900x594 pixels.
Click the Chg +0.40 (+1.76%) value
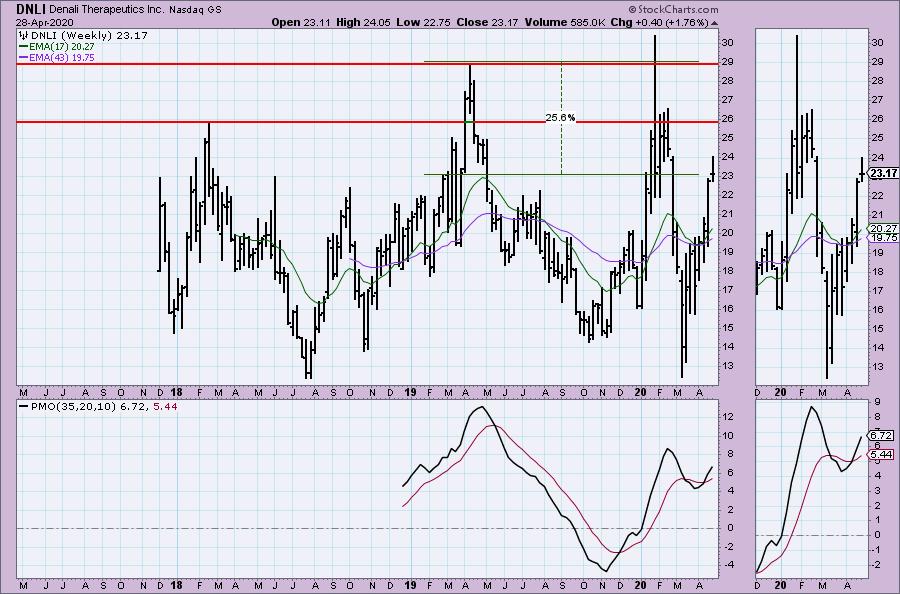coord(660,22)
